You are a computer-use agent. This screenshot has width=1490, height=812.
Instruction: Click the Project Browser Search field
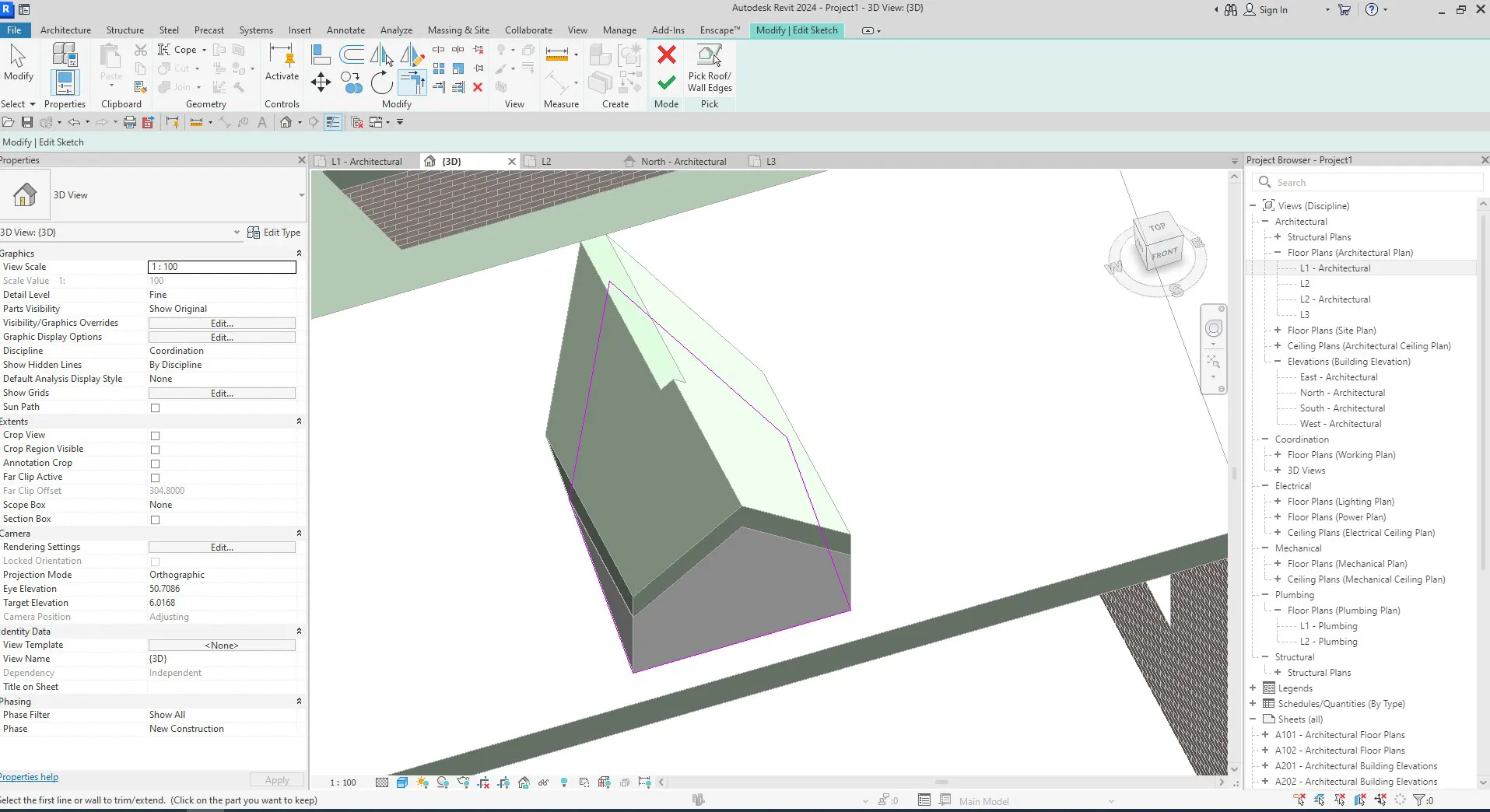coord(1367,183)
